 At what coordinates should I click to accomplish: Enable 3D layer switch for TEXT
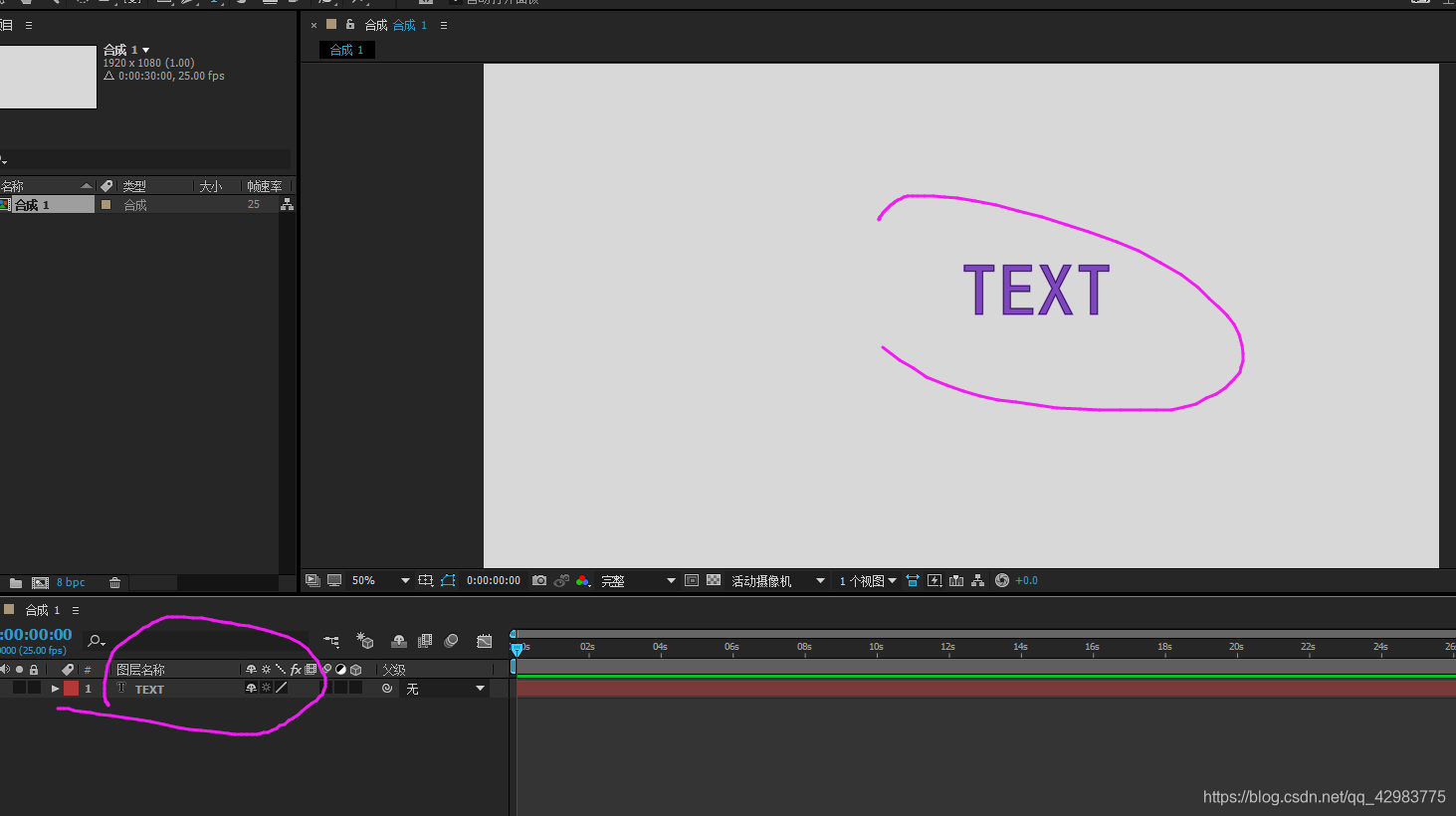pos(355,689)
